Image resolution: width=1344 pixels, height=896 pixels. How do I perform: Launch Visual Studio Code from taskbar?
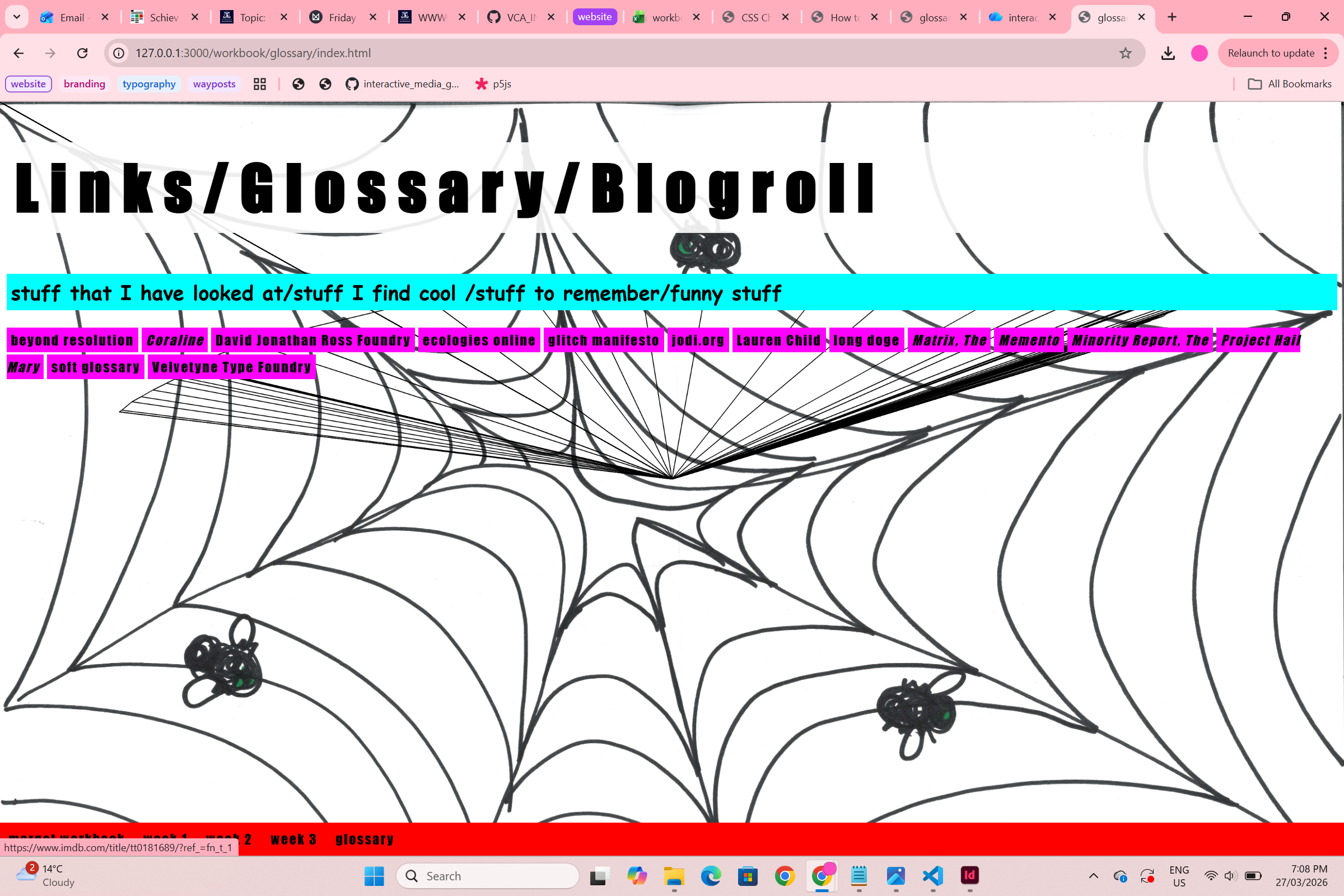932,875
